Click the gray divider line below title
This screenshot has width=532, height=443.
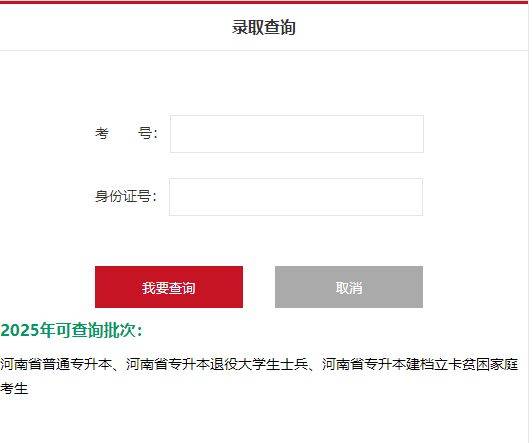click(x=264, y=51)
